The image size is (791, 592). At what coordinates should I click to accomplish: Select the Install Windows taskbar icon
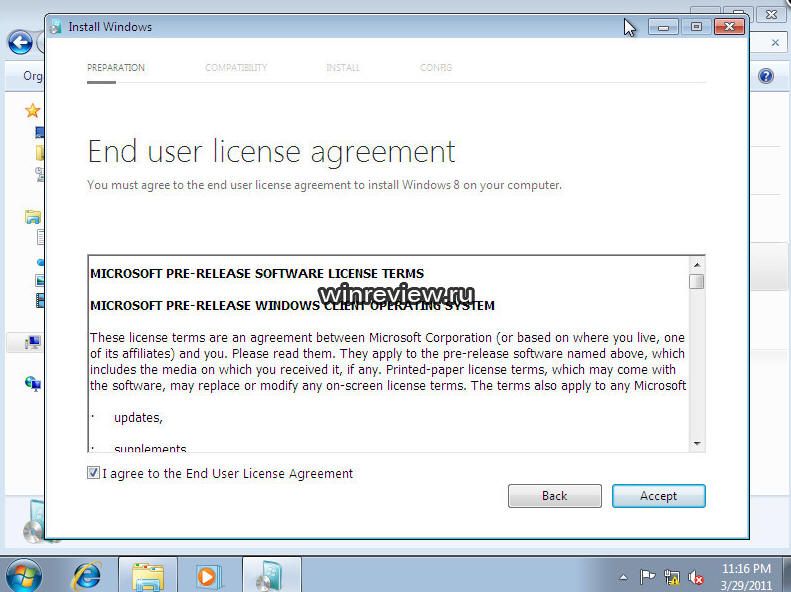tap(270, 575)
